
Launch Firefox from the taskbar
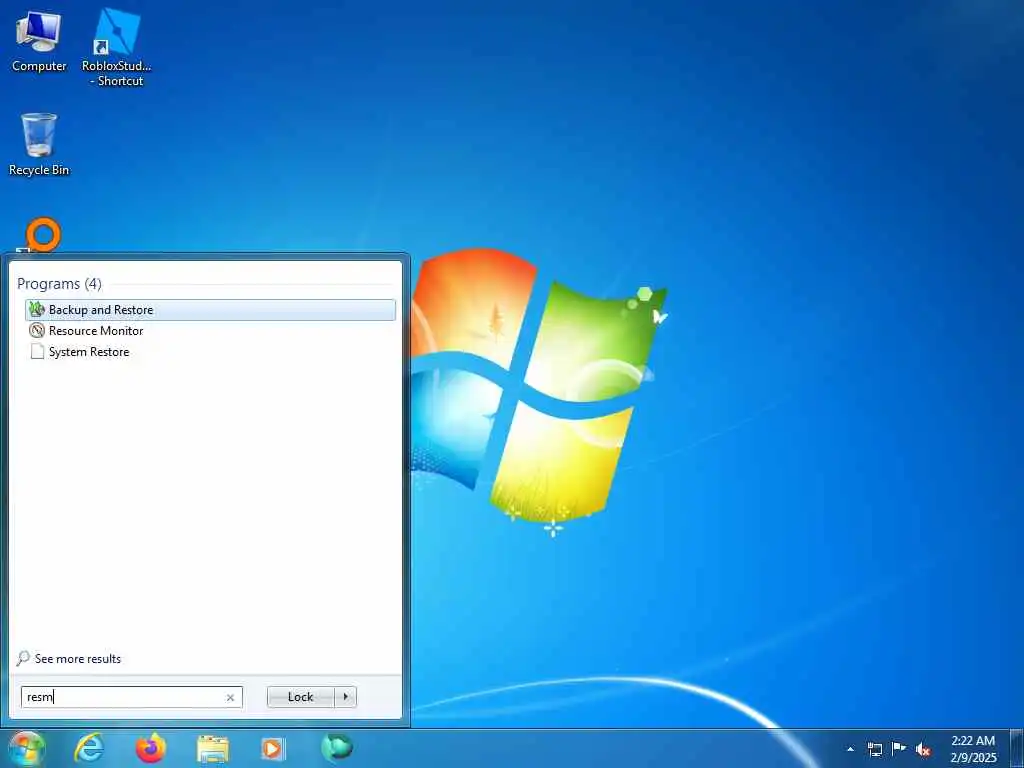coord(151,748)
